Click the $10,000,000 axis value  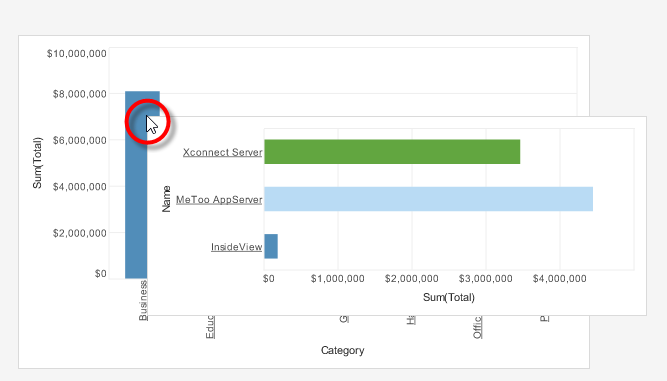77,54
